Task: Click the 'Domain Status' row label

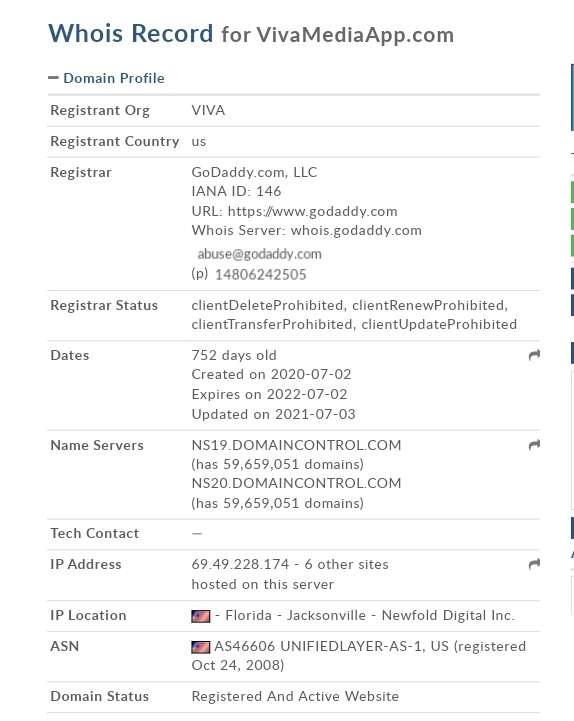Action: coord(100,696)
